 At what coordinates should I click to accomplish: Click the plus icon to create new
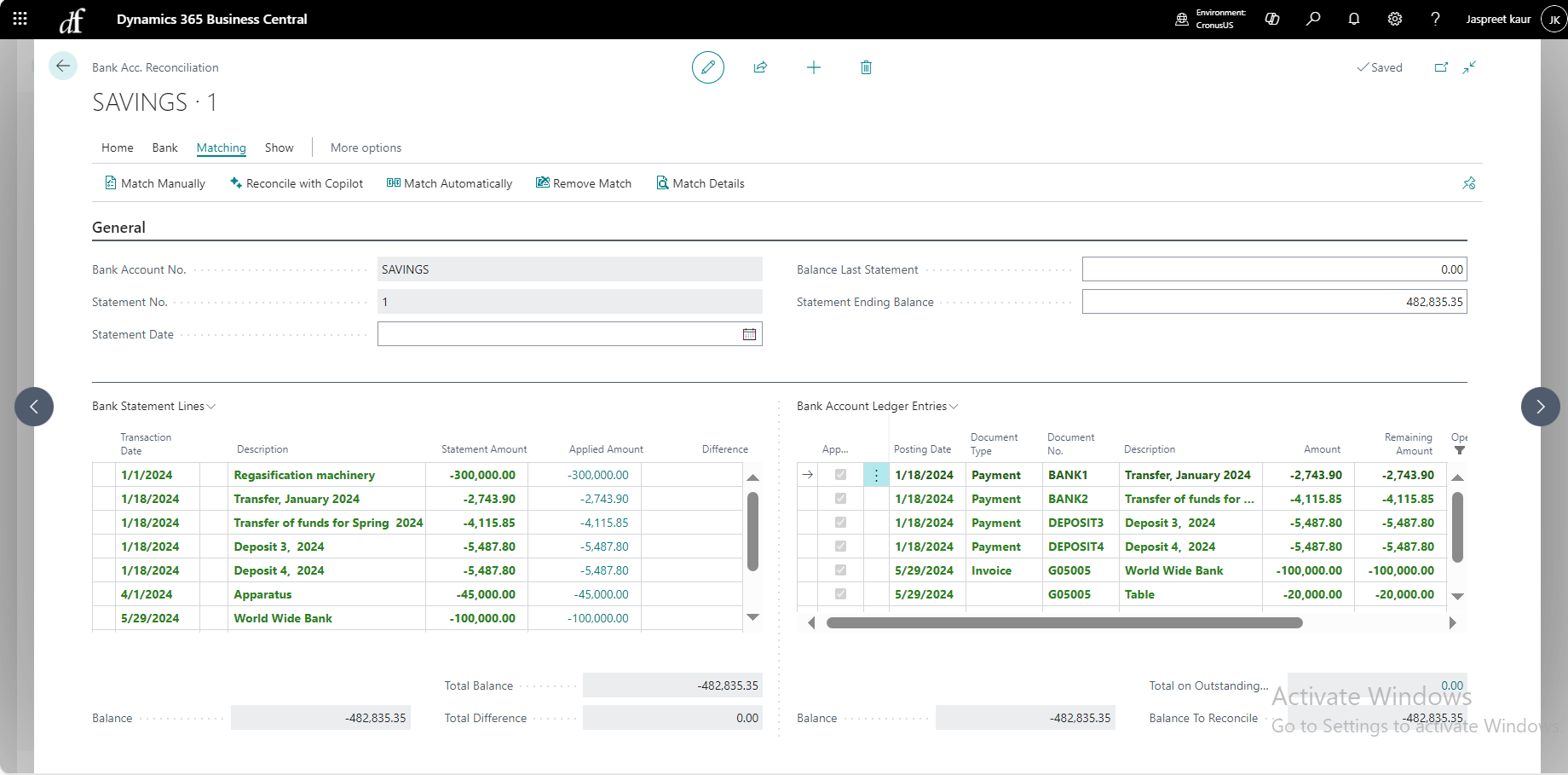(814, 67)
